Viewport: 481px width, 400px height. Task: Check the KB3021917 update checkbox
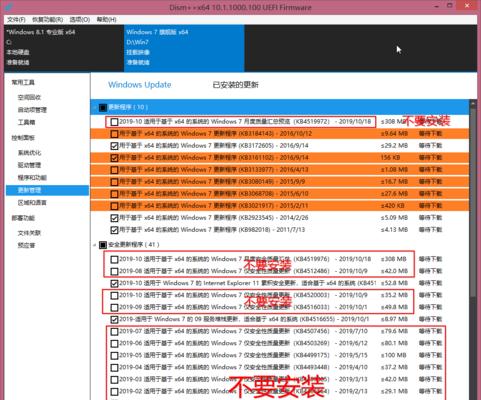coord(114,206)
